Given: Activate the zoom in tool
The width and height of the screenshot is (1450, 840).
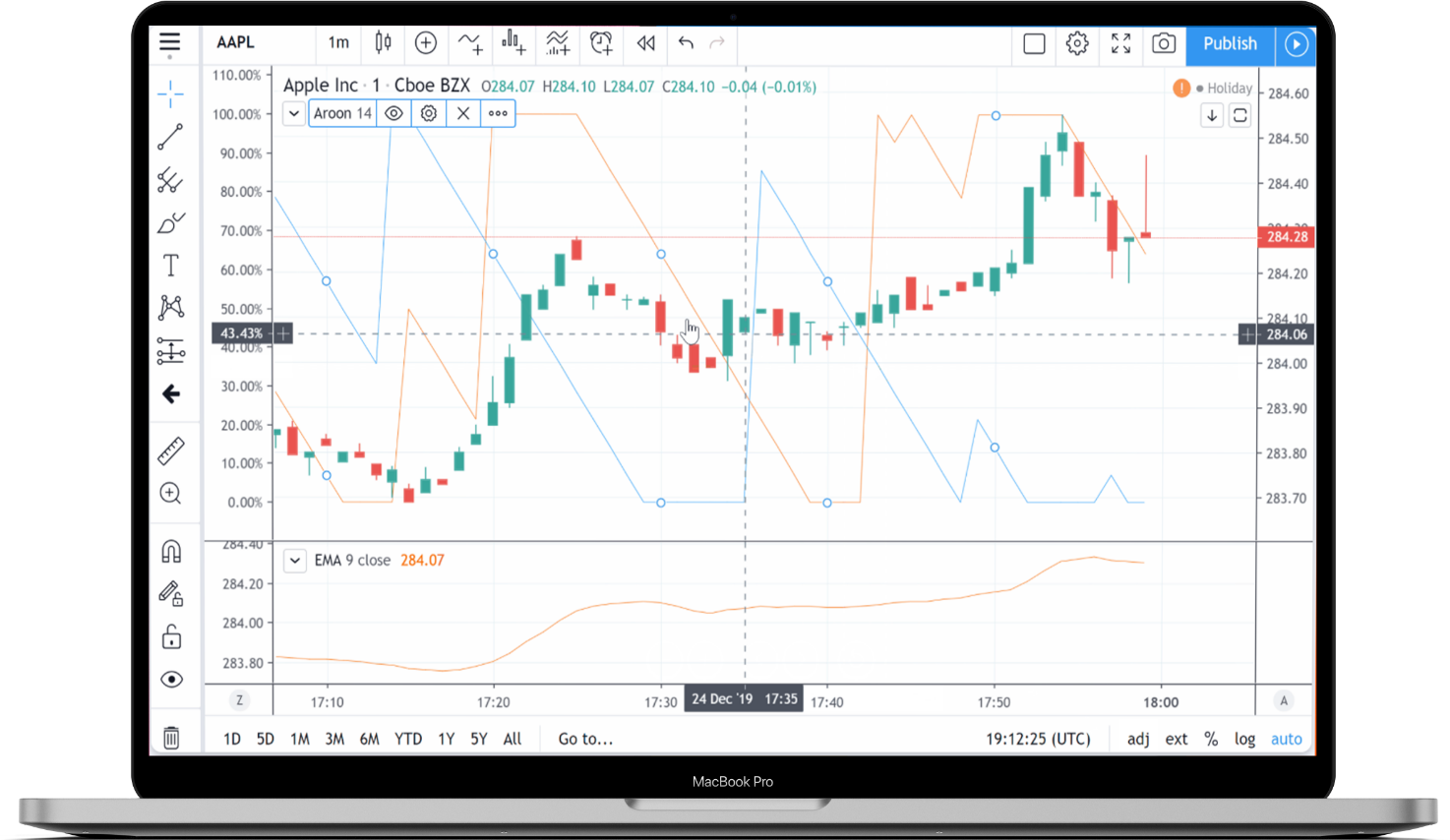Looking at the screenshot, I should (x=170, y=494).
